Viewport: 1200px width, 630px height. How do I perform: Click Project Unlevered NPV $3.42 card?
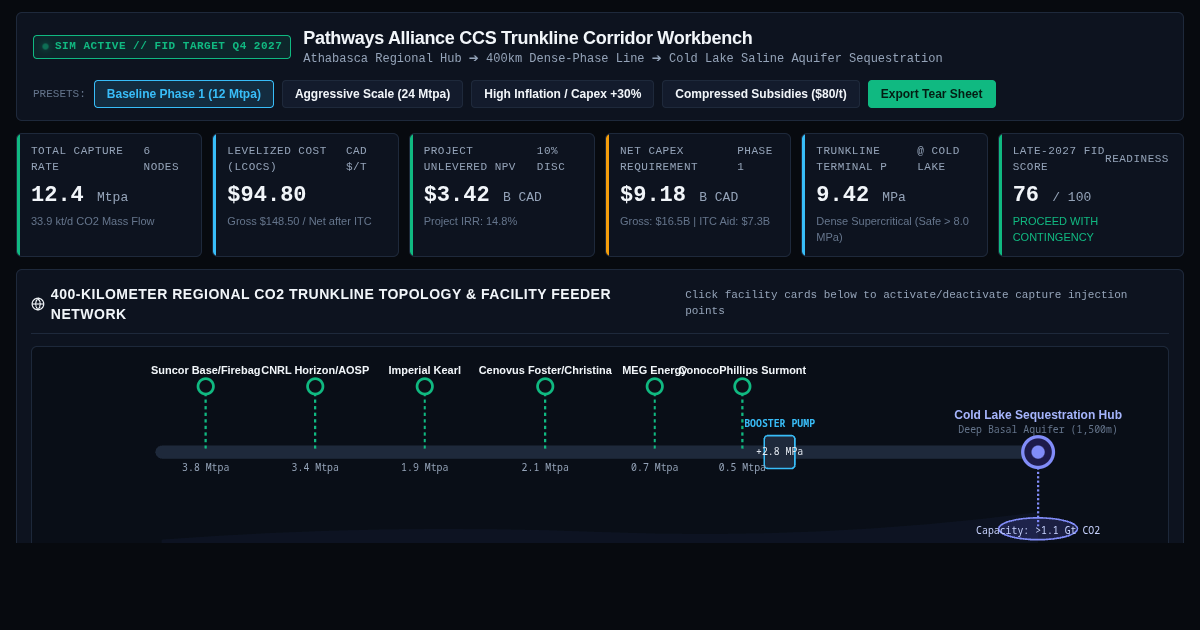pos(502,195)
